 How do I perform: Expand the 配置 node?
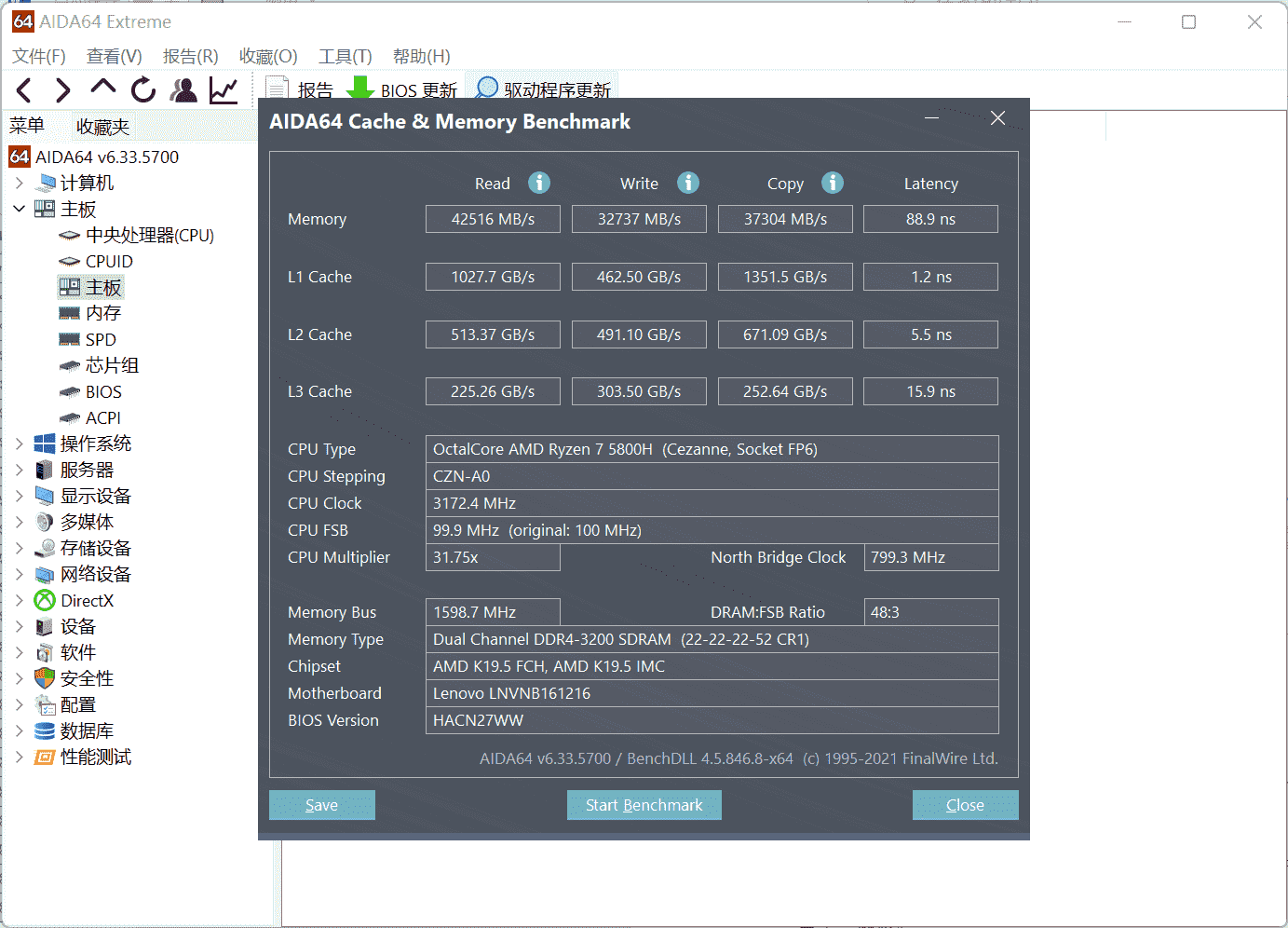click(x=20, y=704)
